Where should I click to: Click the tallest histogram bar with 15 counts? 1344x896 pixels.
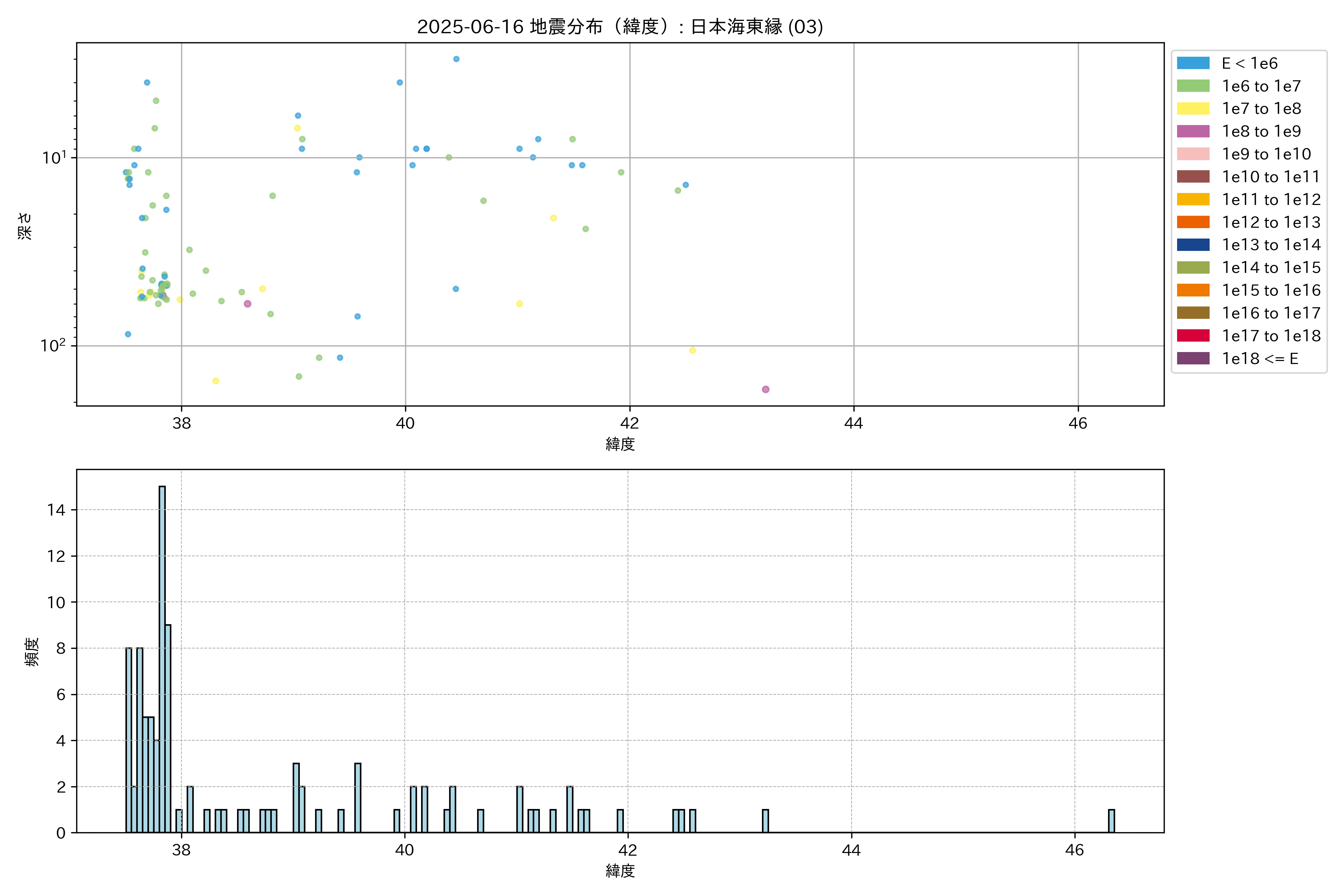click(x=162, y=657)
